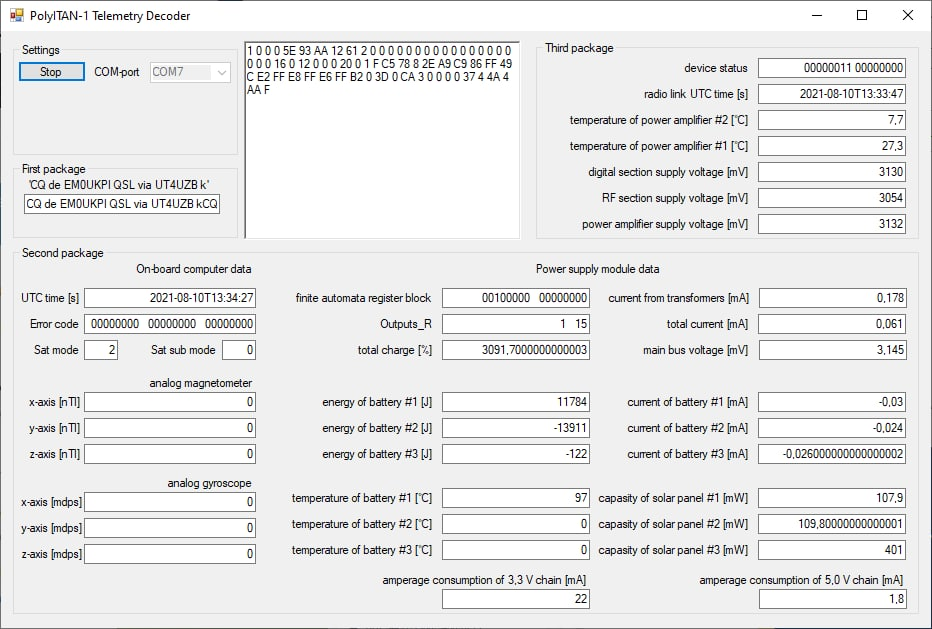Maximize the Telemetry Decoder window
Image resolution: width=932 pixels, height=629 pixels.
coord(862,16)
